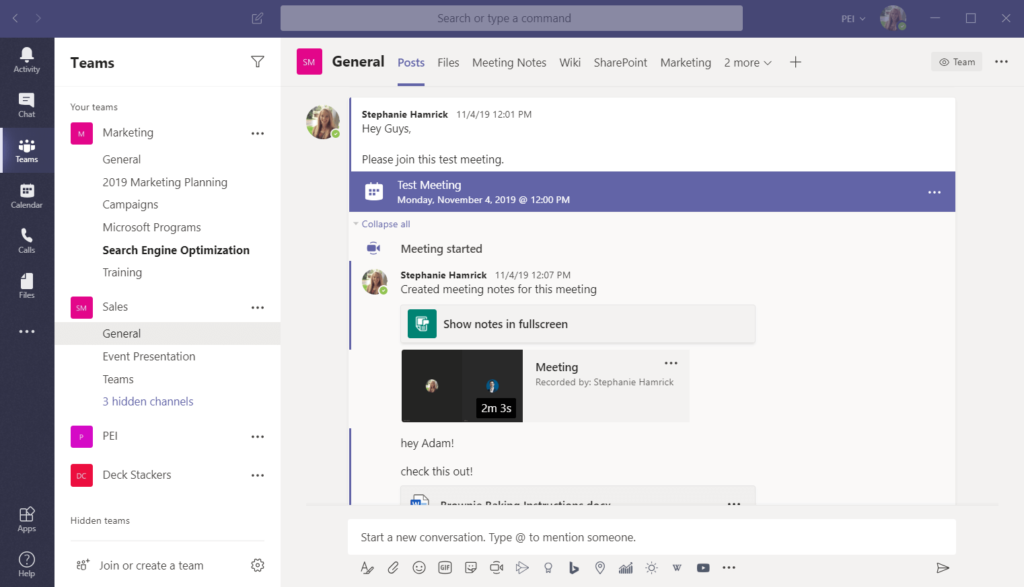Attach a file using the paperclip icon

click(393, 568)
